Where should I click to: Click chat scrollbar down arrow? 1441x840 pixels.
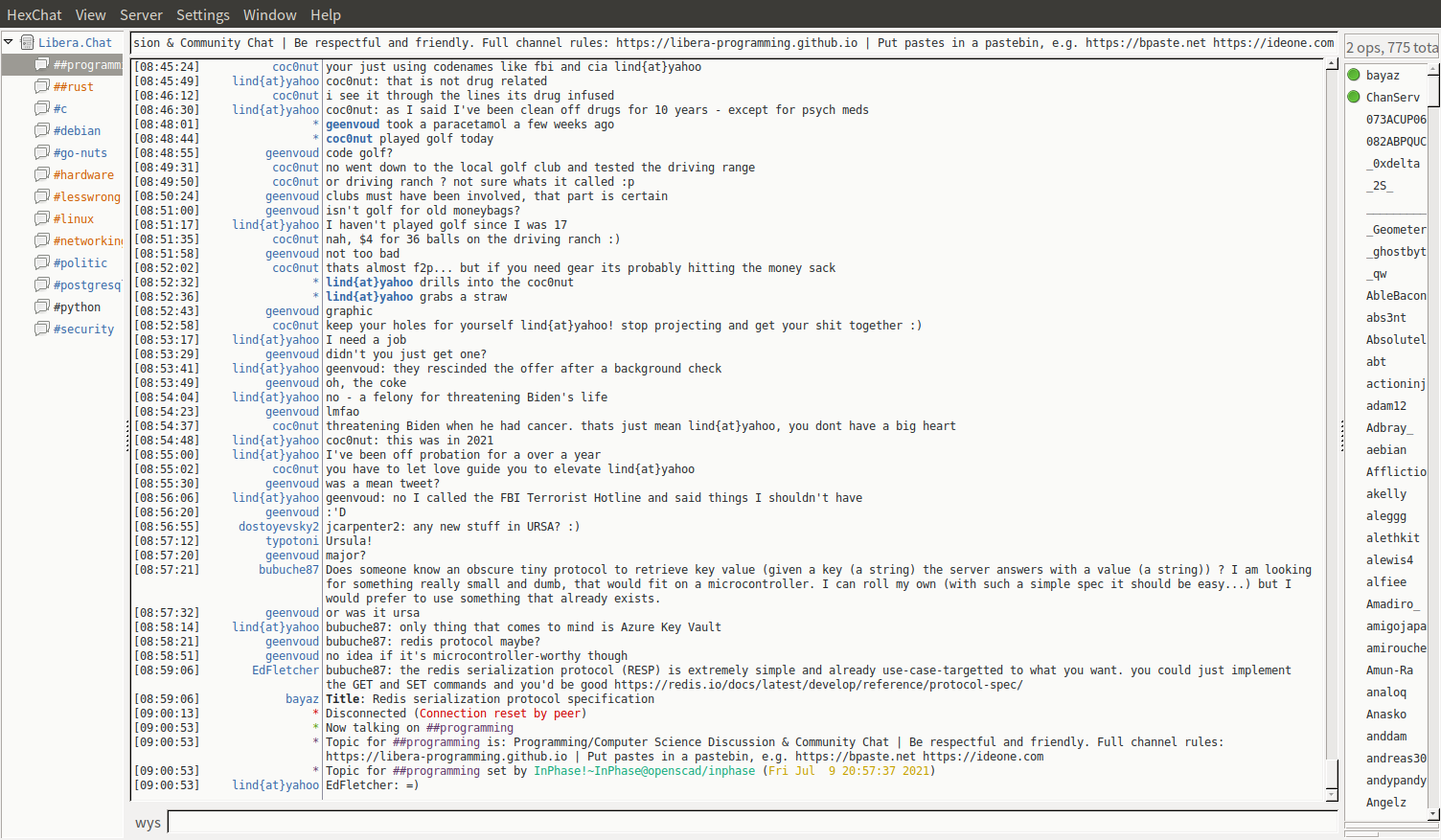click(1332, 794)
